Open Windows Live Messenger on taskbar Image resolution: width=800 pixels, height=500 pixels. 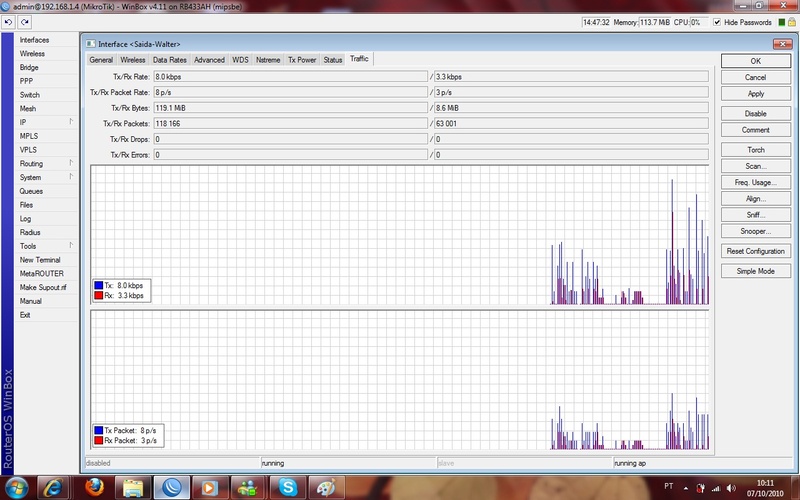coord(247,487)
